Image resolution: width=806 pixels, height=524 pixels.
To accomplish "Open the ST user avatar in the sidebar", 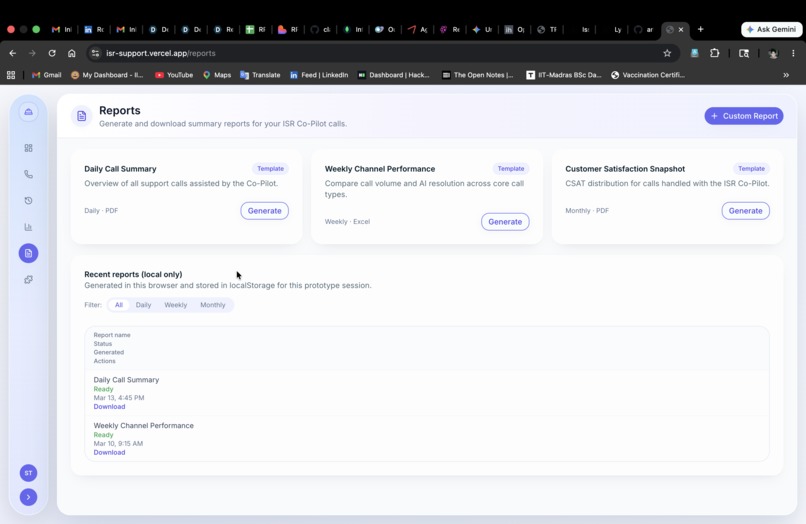I will 28,473.
